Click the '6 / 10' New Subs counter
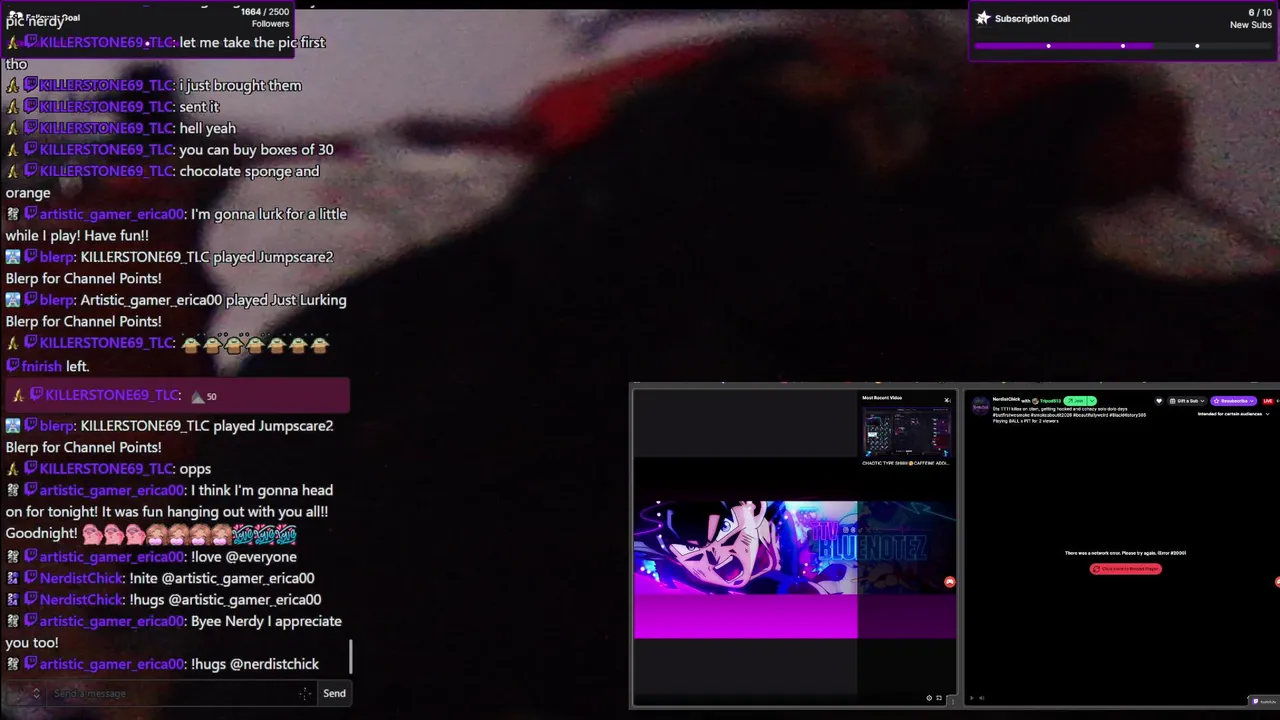 (1259, 12)
